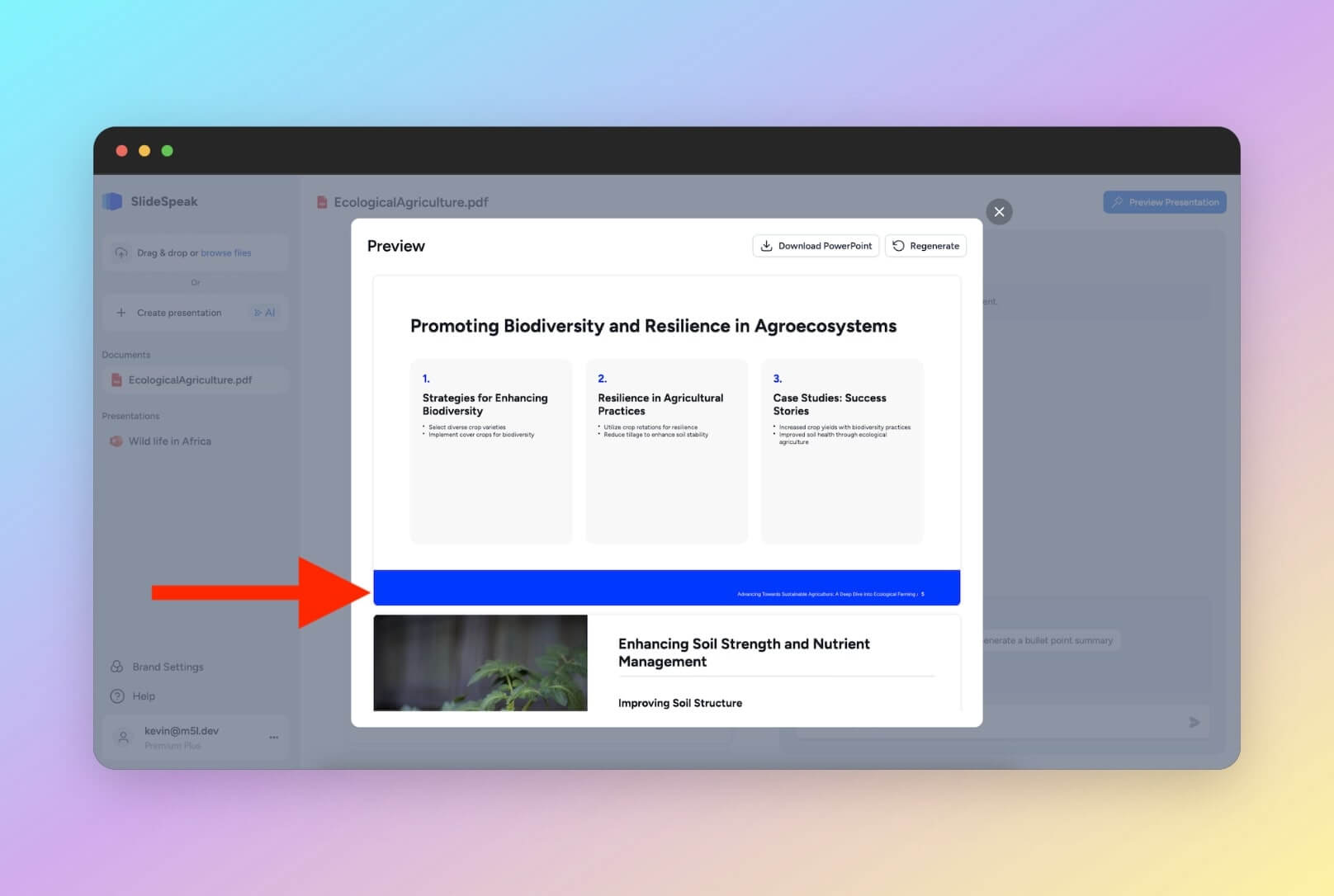Viewport: 1334px width, 896px height.
Task: Click the download icon on Download PowerPoint
Action: click(x=768, y=245)
